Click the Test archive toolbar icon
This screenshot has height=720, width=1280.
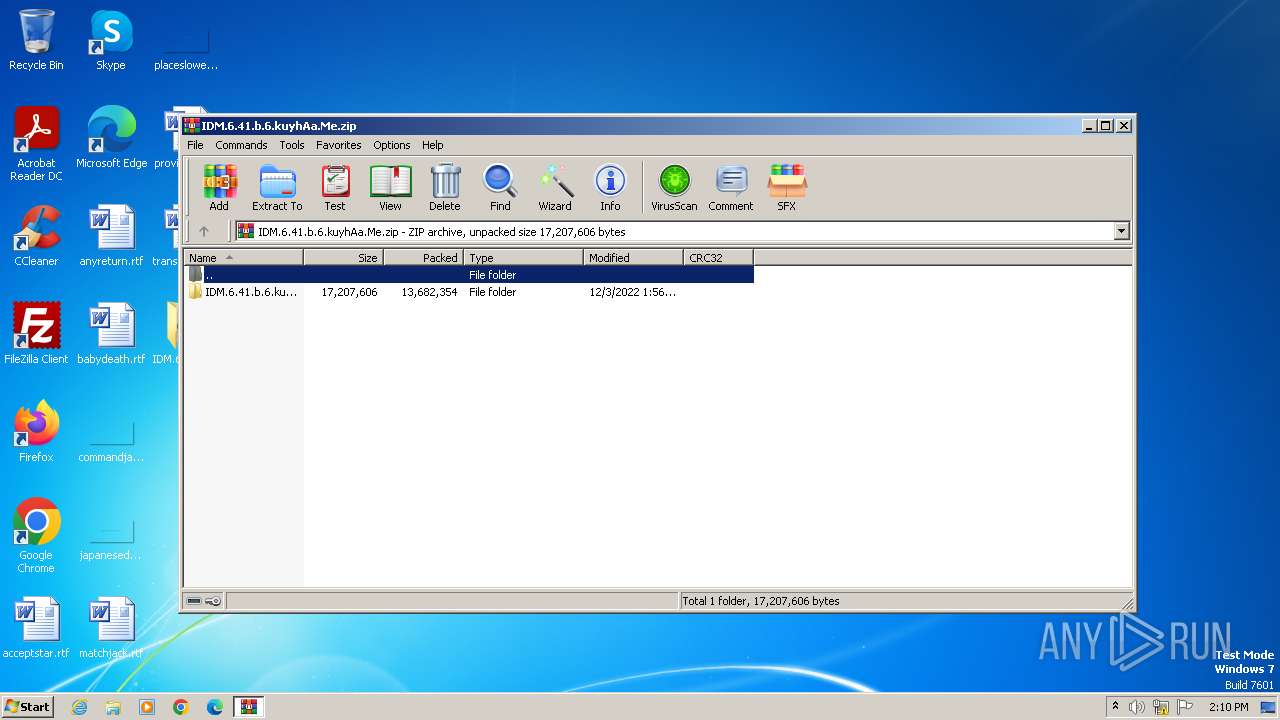click(335, 188)
